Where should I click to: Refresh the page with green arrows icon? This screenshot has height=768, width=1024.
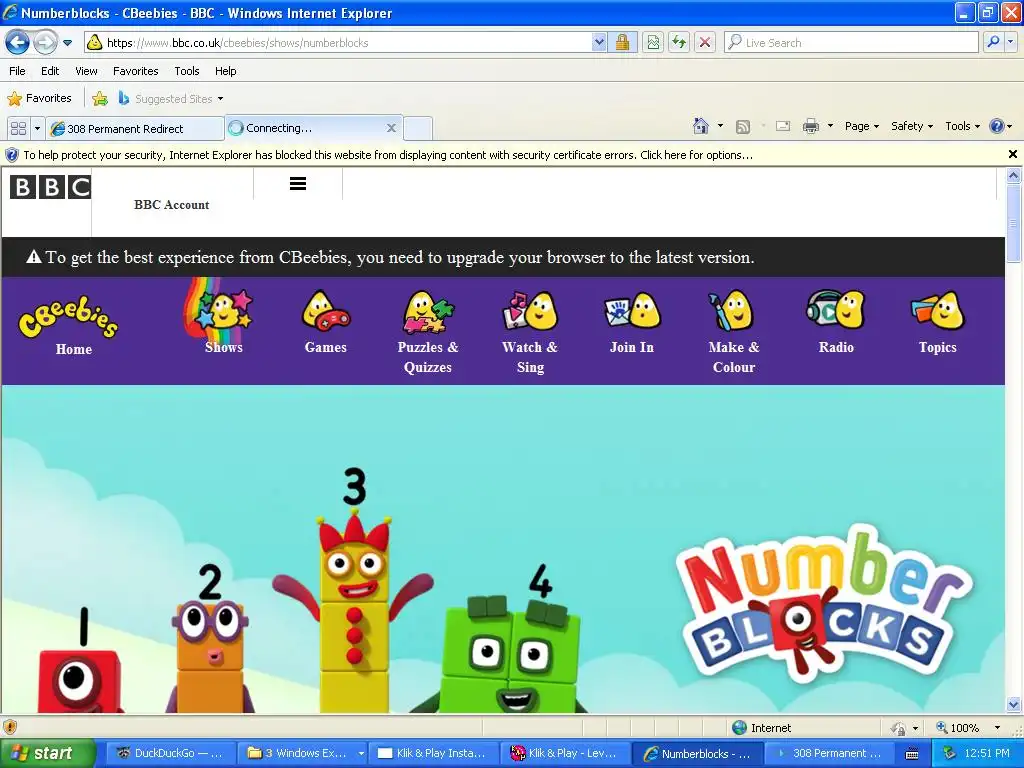pos(679,43)
